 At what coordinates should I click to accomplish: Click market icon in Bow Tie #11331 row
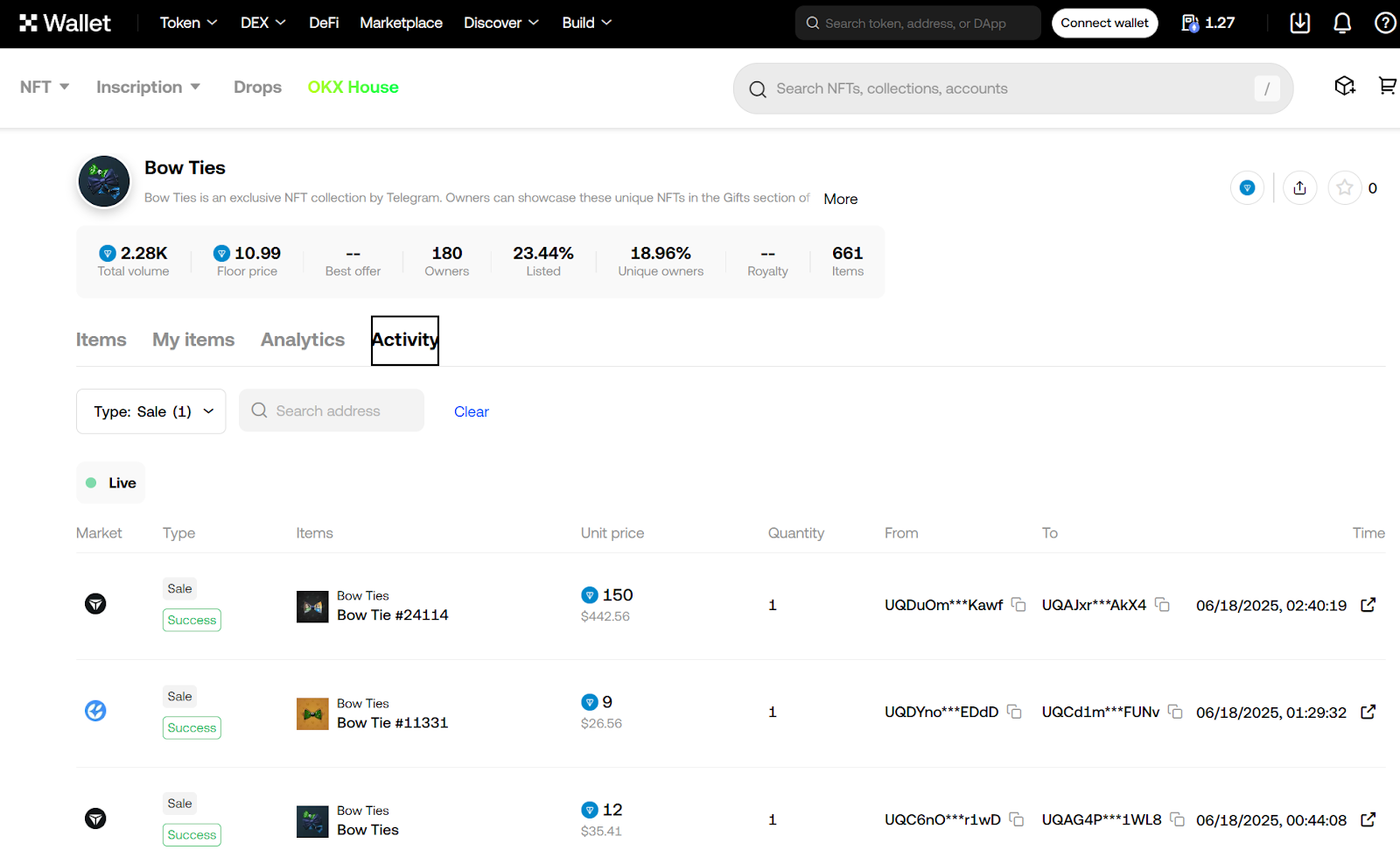point(95,711)
